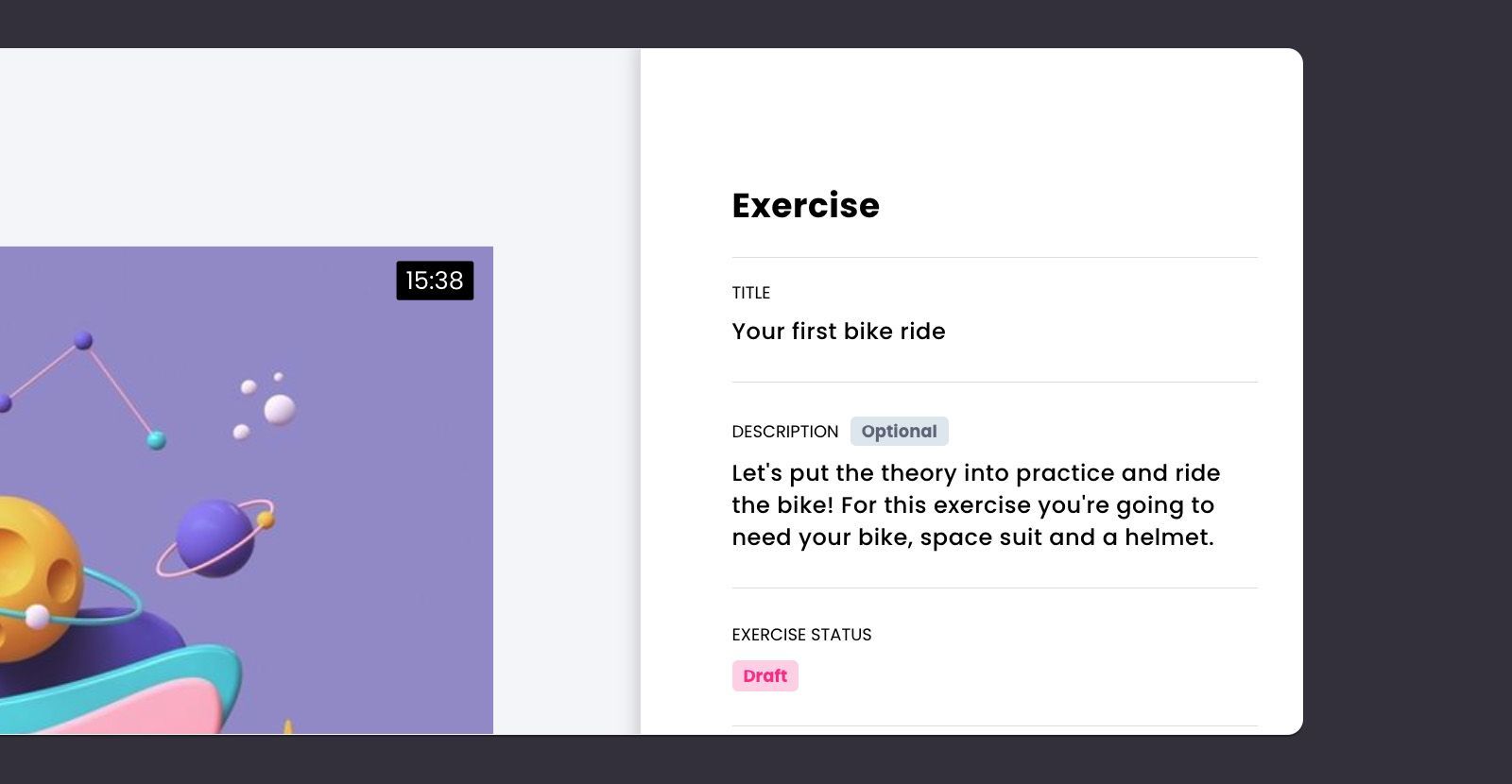Click the Optional tag beside Description
The image size is (1512, 784).
tap(899, 432)
